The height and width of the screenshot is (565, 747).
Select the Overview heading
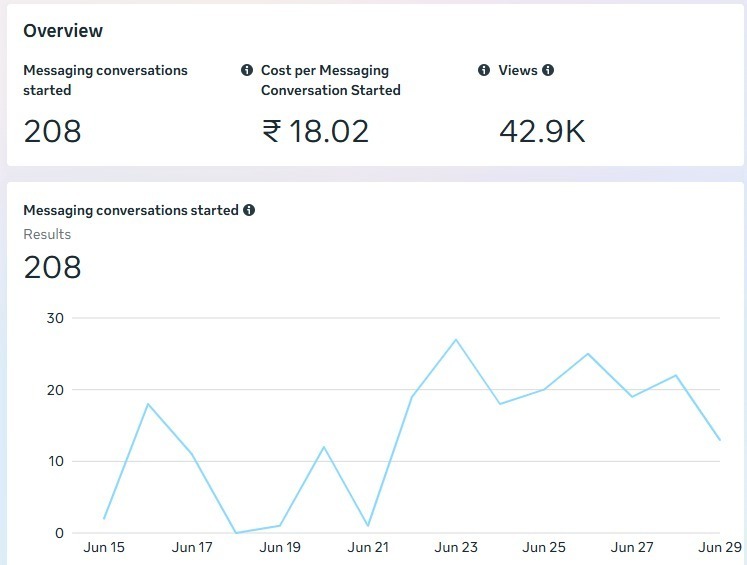point(63,31)
